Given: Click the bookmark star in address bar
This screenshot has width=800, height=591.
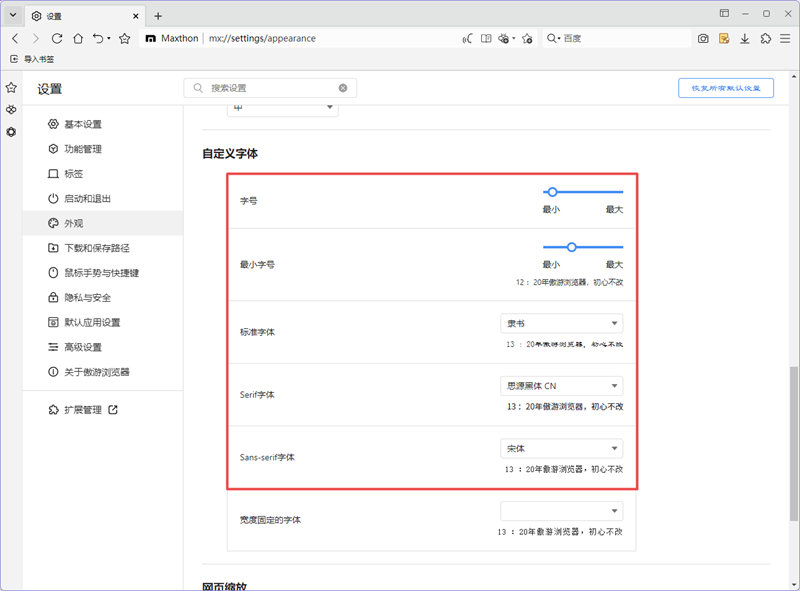Looking at the screenshot, I should pos(527,38).
